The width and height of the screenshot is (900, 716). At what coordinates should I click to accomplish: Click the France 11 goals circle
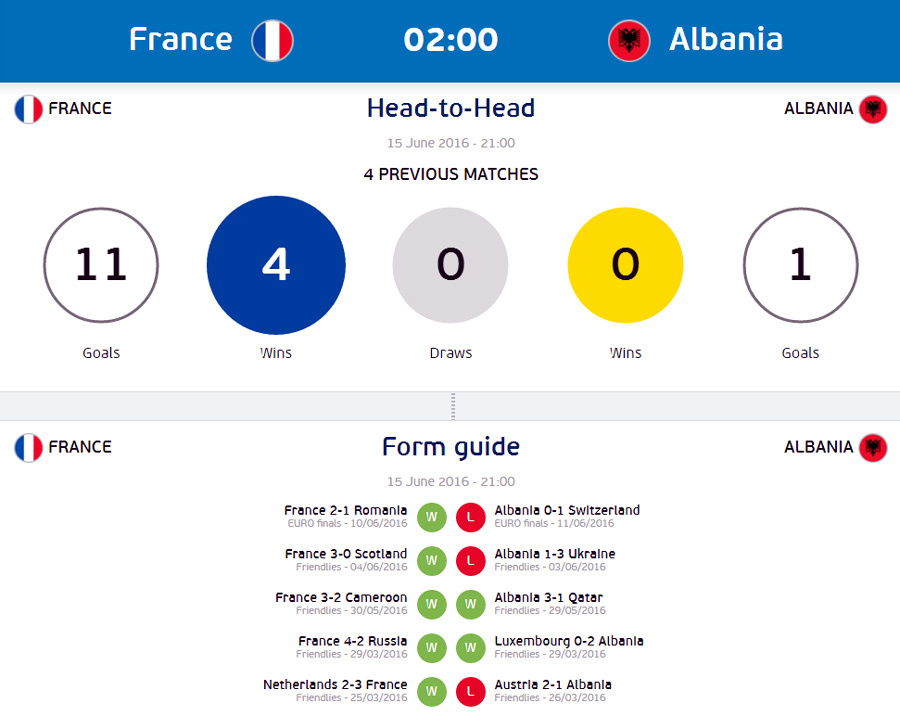pyautogui.click(x=101, y=265)
